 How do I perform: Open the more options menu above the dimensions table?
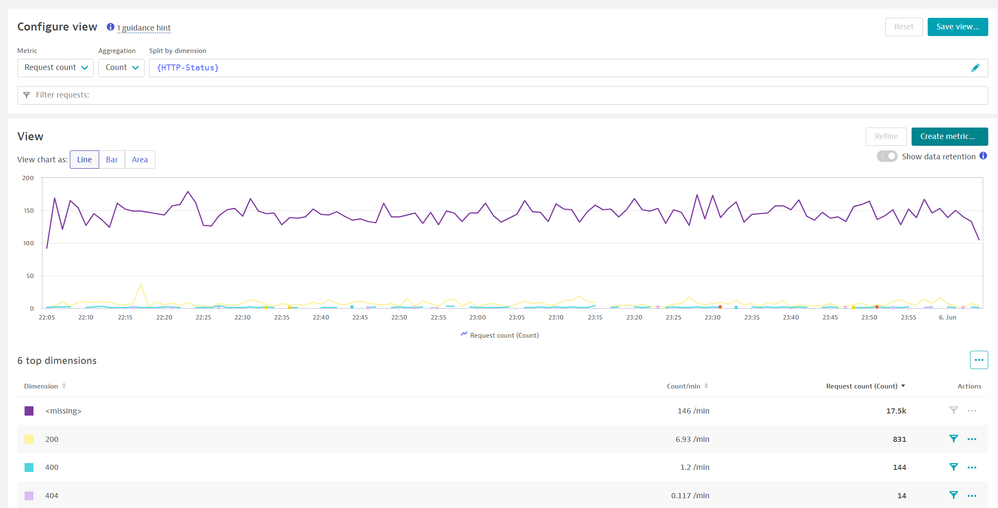(978, 360)
